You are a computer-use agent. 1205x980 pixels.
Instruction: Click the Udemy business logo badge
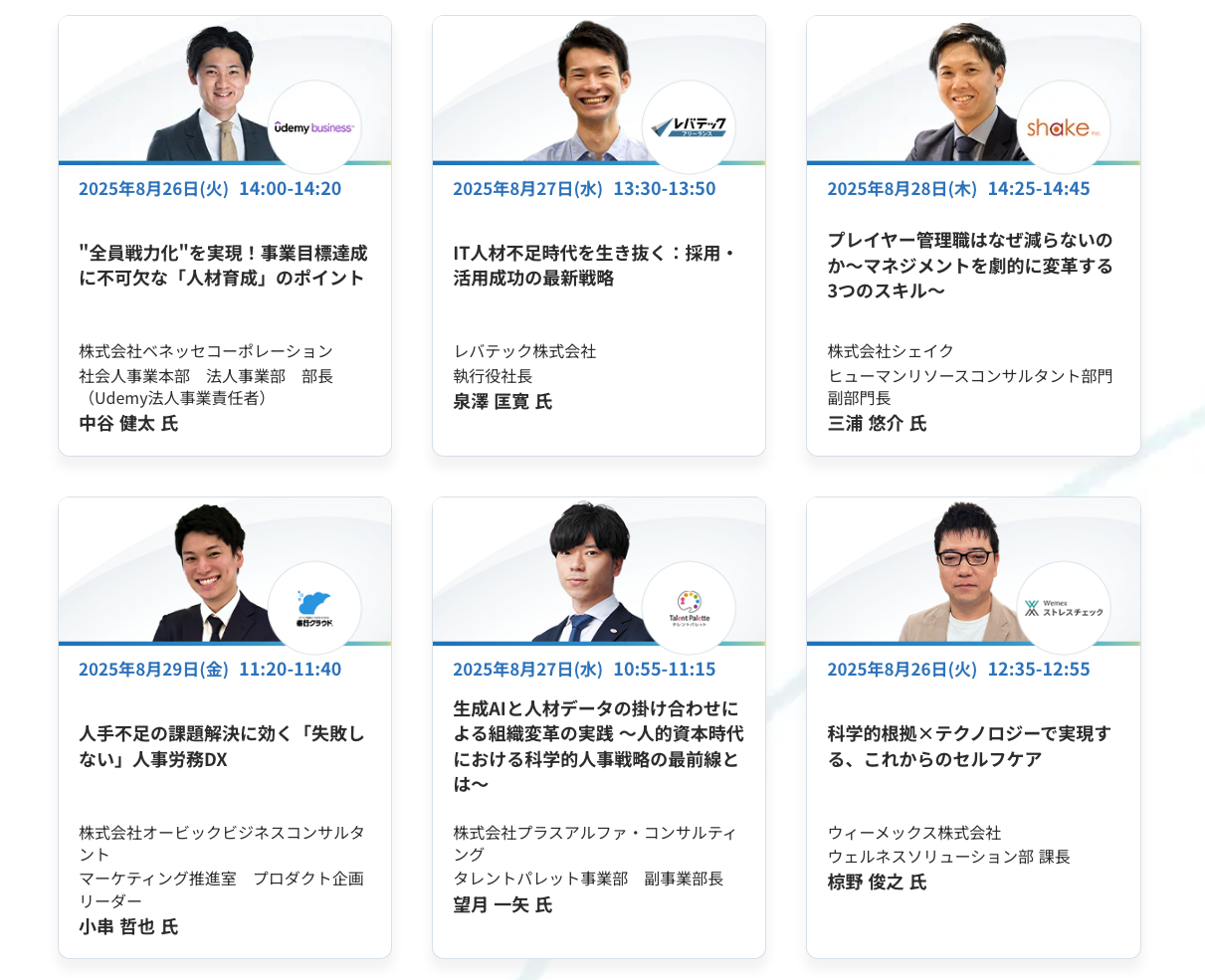click(314, 127)
